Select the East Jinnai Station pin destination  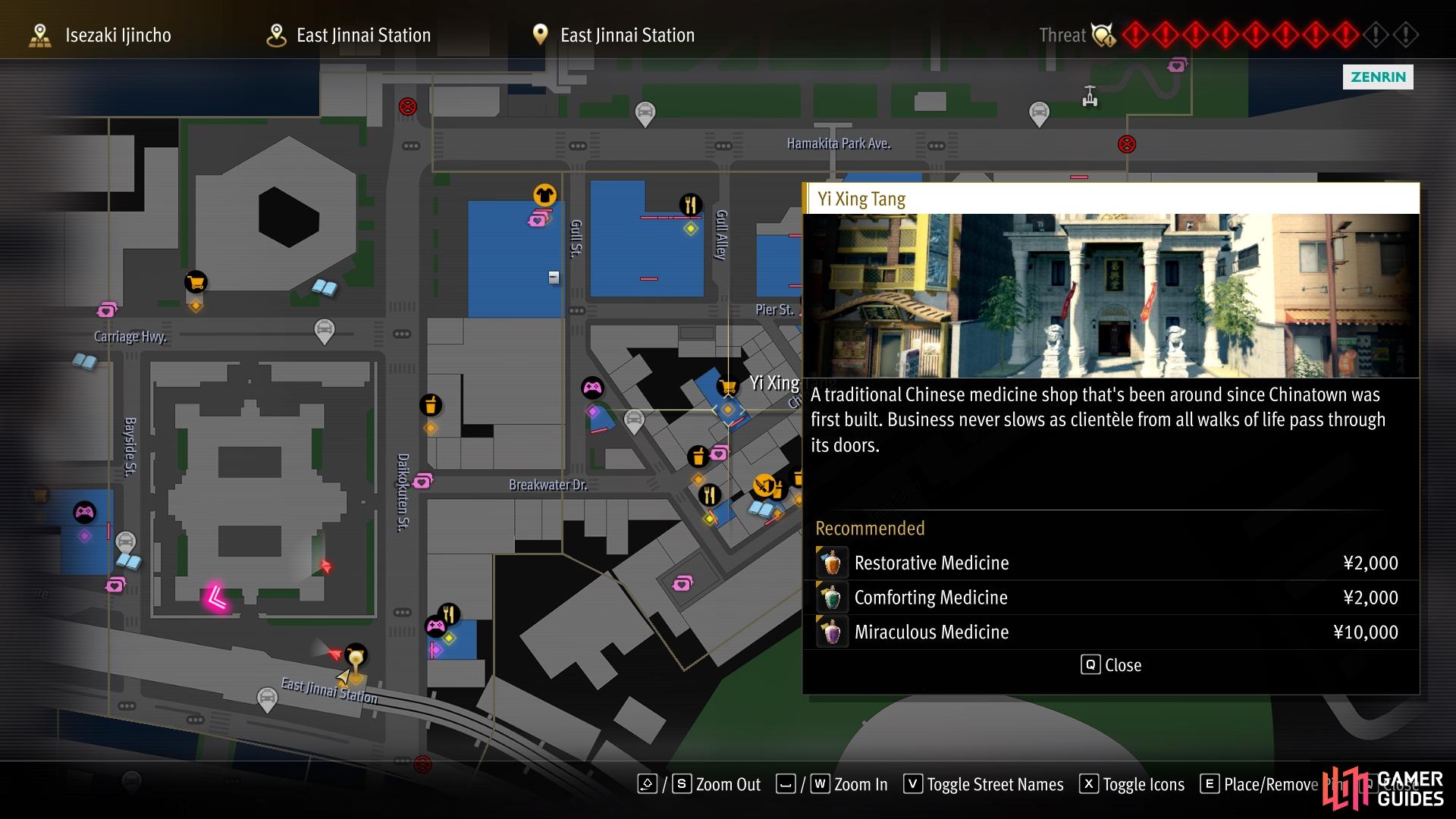click(613, 35)
